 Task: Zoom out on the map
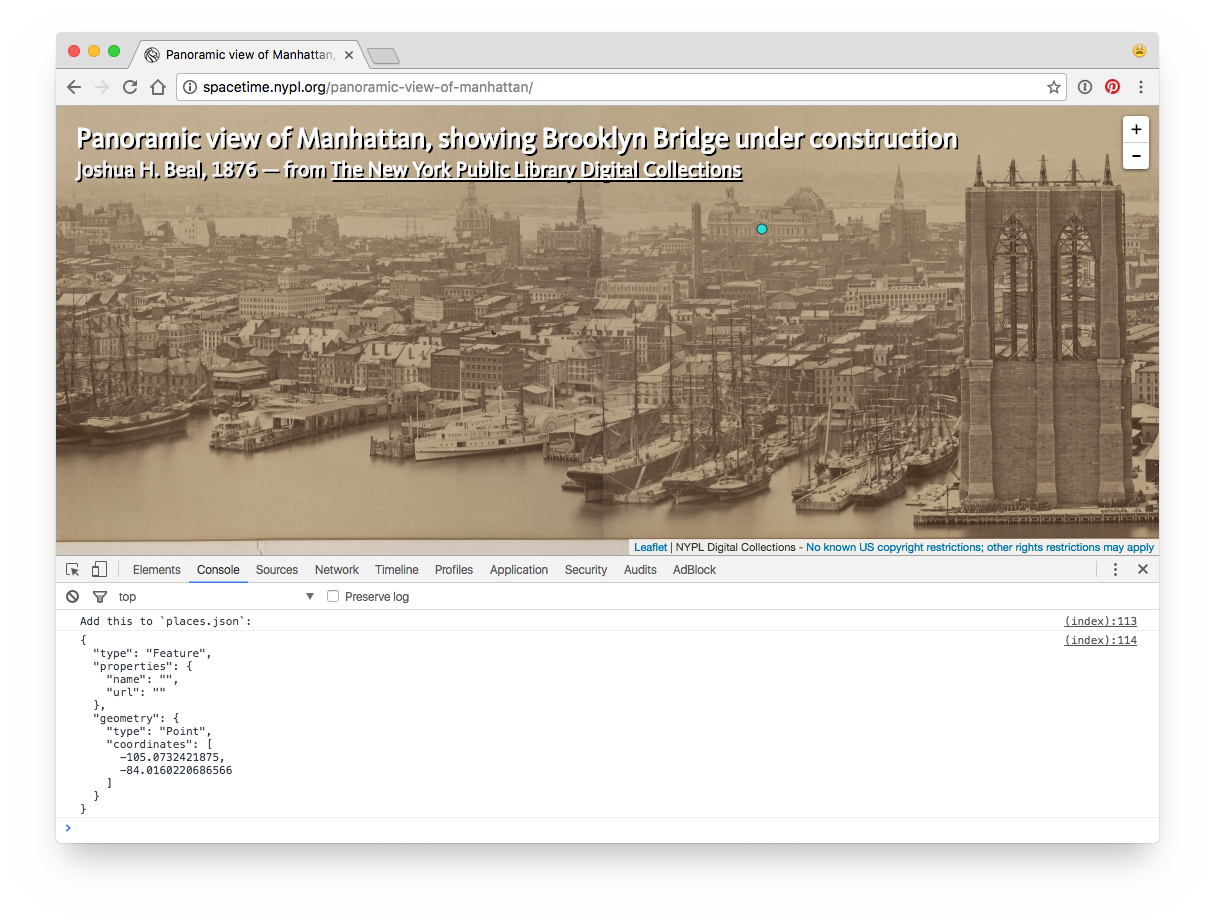point(1136,156)
